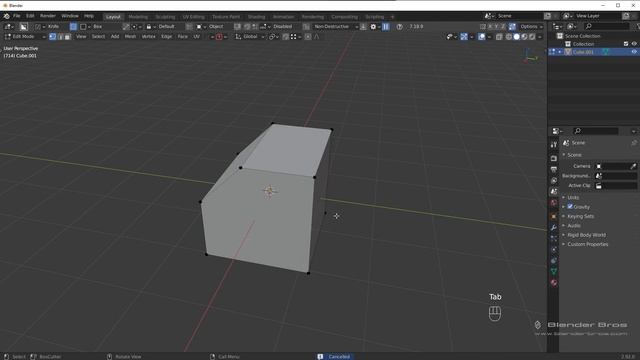Viewport: 640px width, 360px height.
Task: Toggle X-ray viewport mode
Action: coord(499,37)
